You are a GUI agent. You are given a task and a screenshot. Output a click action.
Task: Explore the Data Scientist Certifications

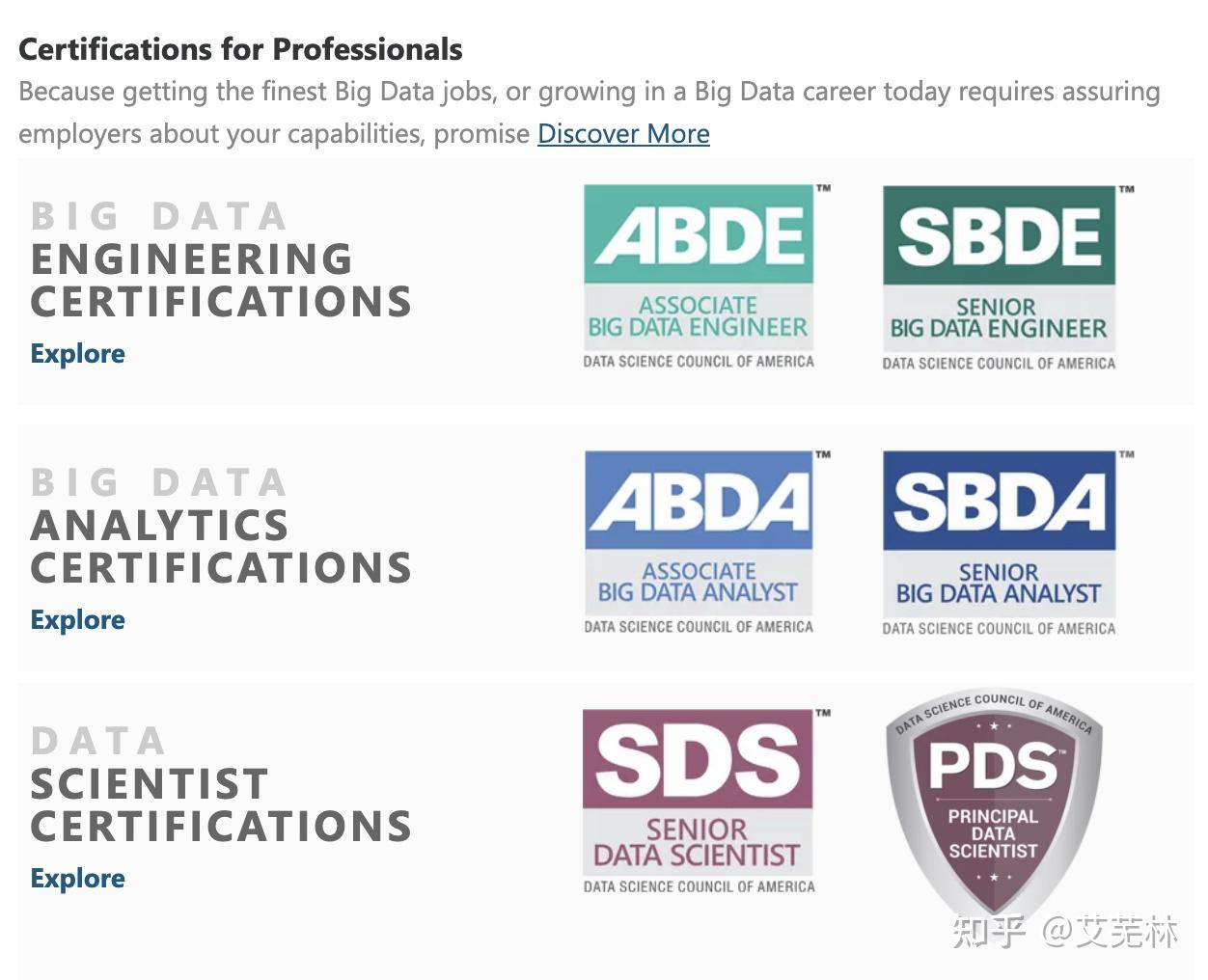click(77, 878)
